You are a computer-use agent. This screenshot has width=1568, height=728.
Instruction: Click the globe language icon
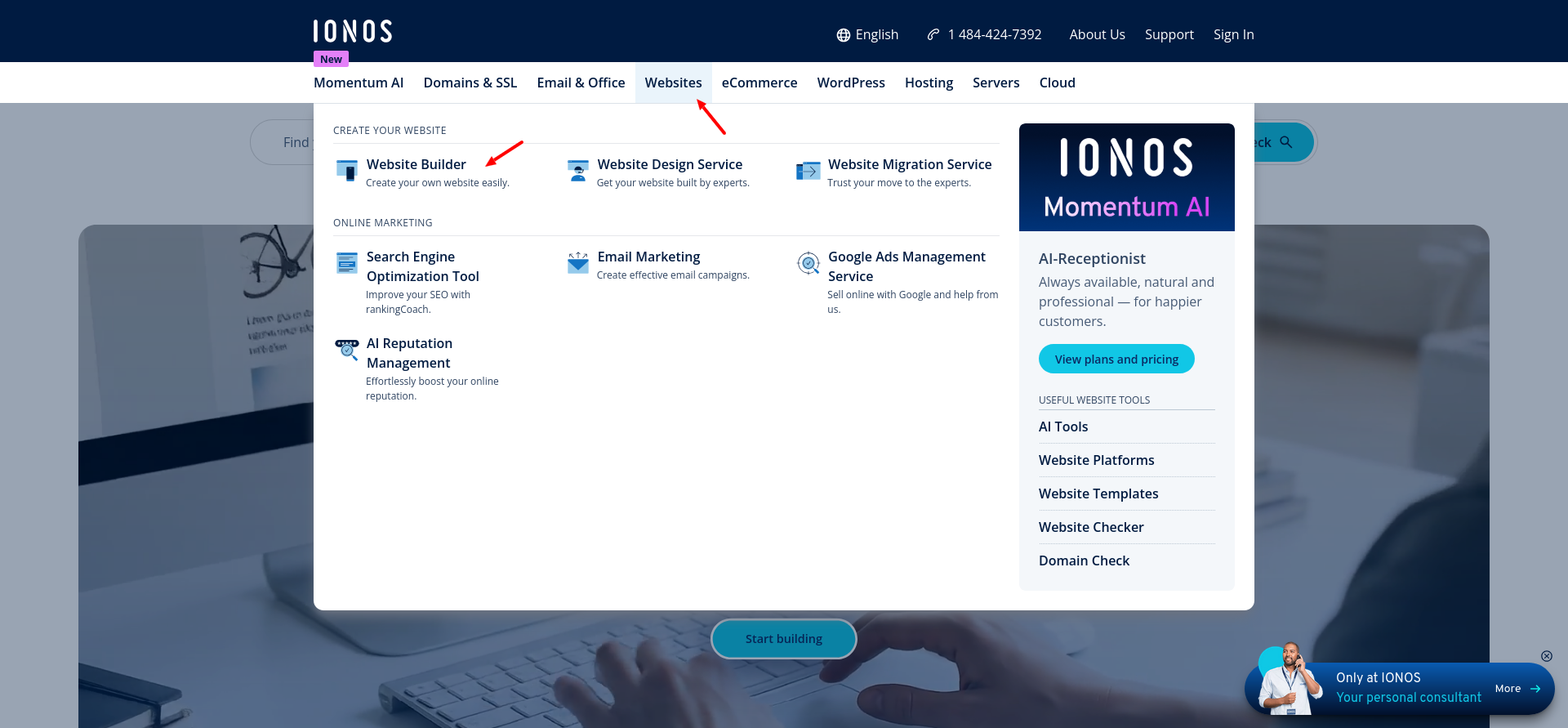(x=844, y=35)
